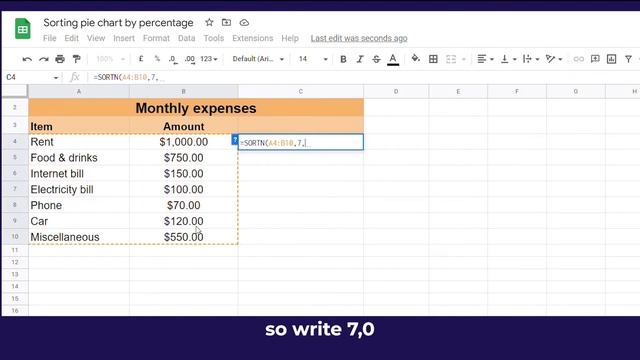This screenshot has width=640, height=360.
Task: Star the spreadsheet document
Action: (x=209, y=22)
